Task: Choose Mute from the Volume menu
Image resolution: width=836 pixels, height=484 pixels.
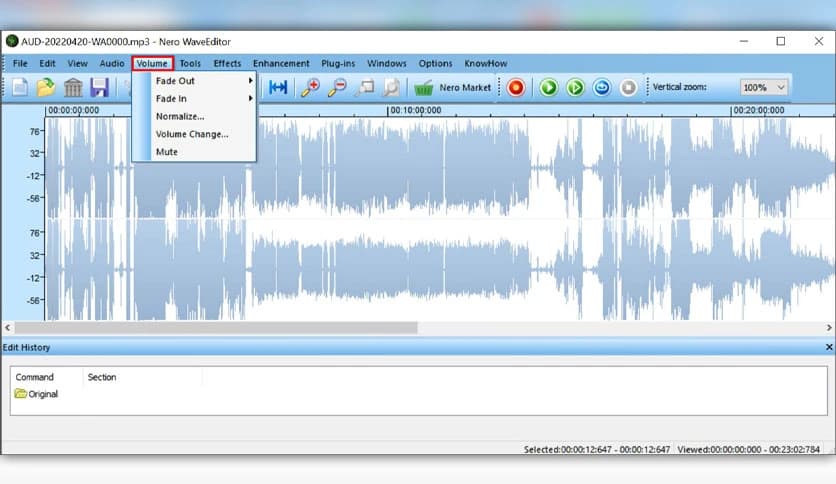Action: [x=194, y=152]
